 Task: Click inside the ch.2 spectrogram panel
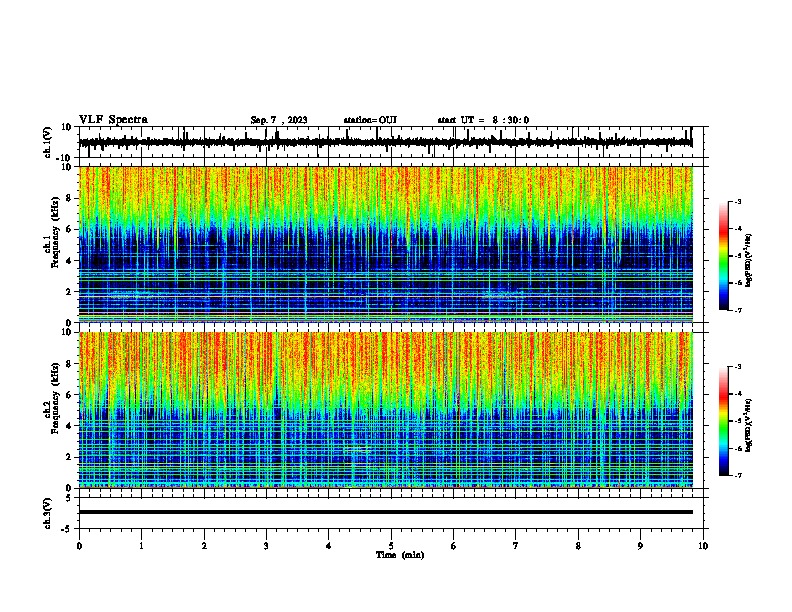(x=386, y=410)
